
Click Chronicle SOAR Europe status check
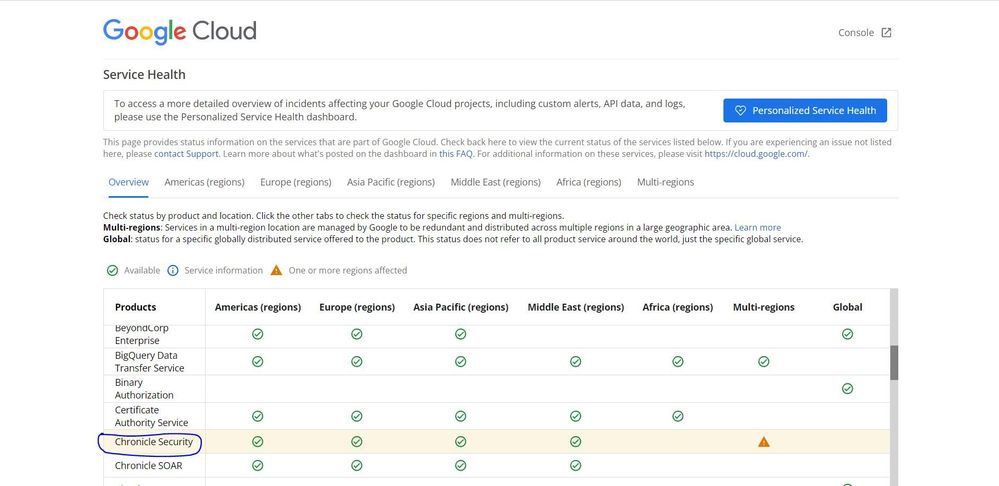tap(357, 466)
